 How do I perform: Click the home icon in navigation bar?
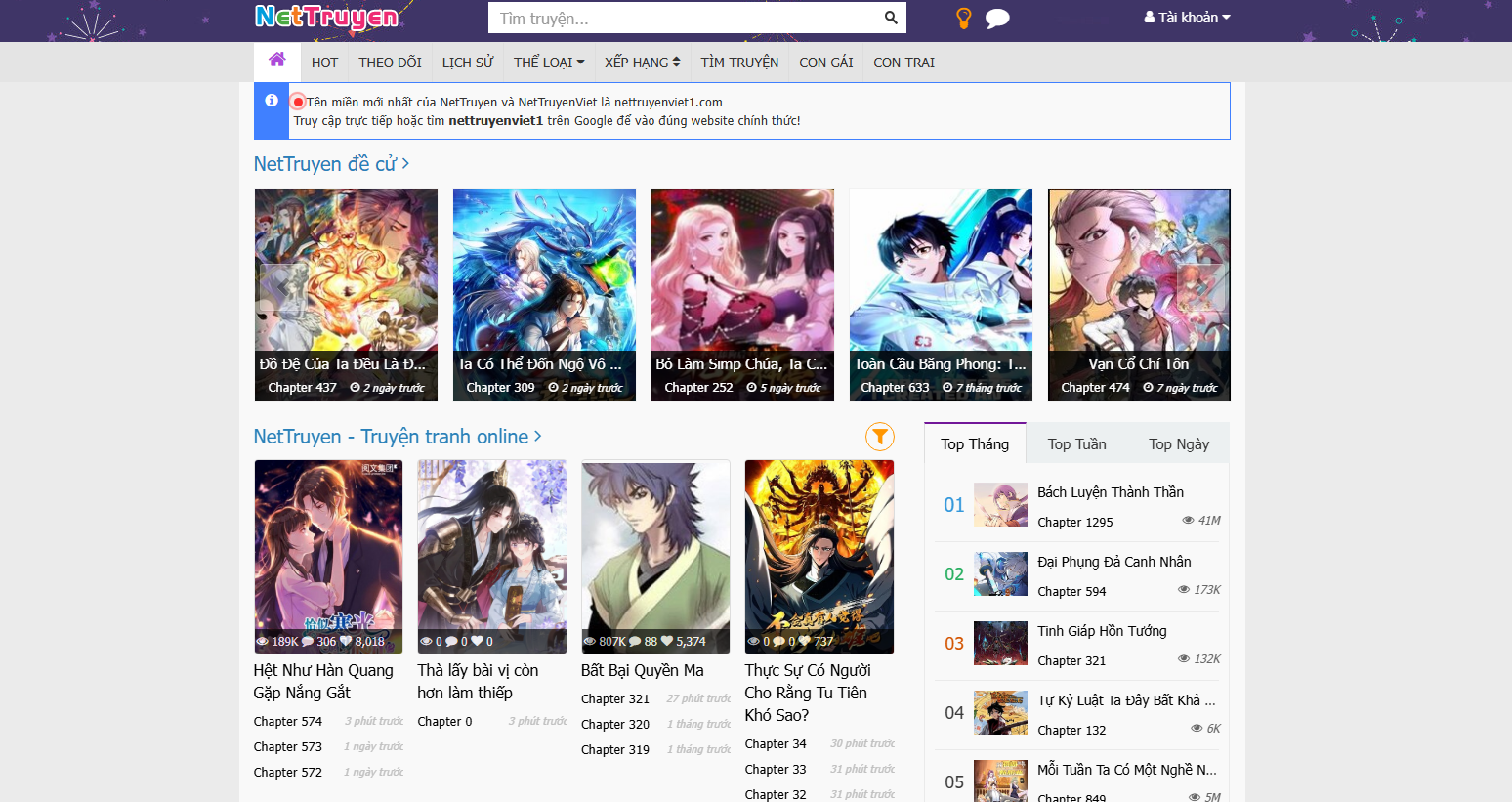pos(277,61)
